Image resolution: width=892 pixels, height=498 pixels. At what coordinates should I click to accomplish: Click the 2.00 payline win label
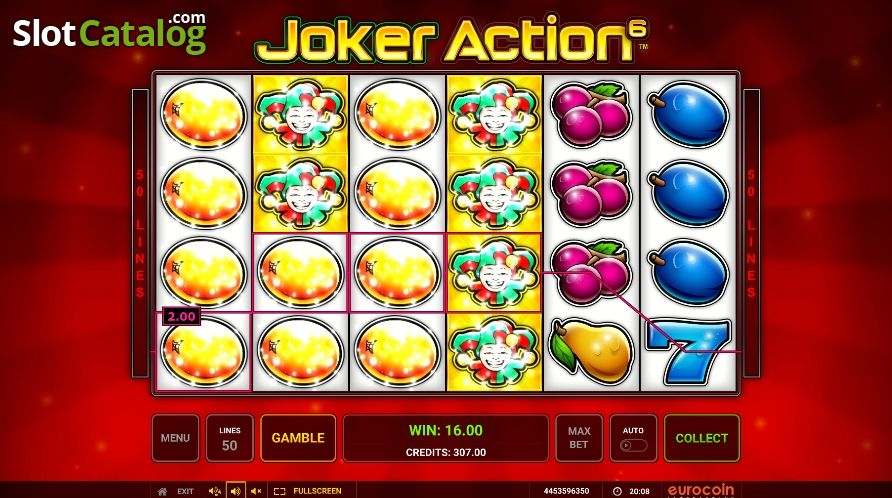tap(181, 316)
